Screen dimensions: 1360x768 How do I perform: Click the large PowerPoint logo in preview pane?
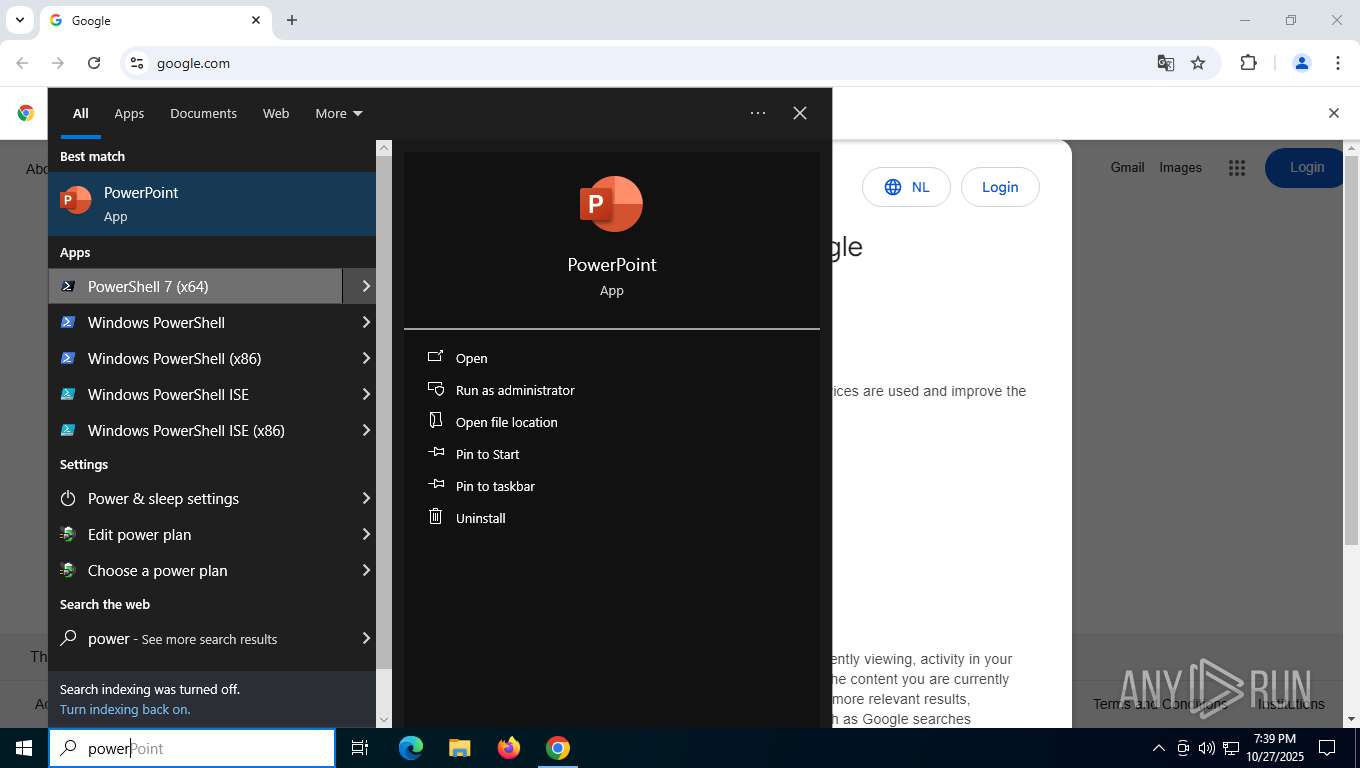point(611,205)
